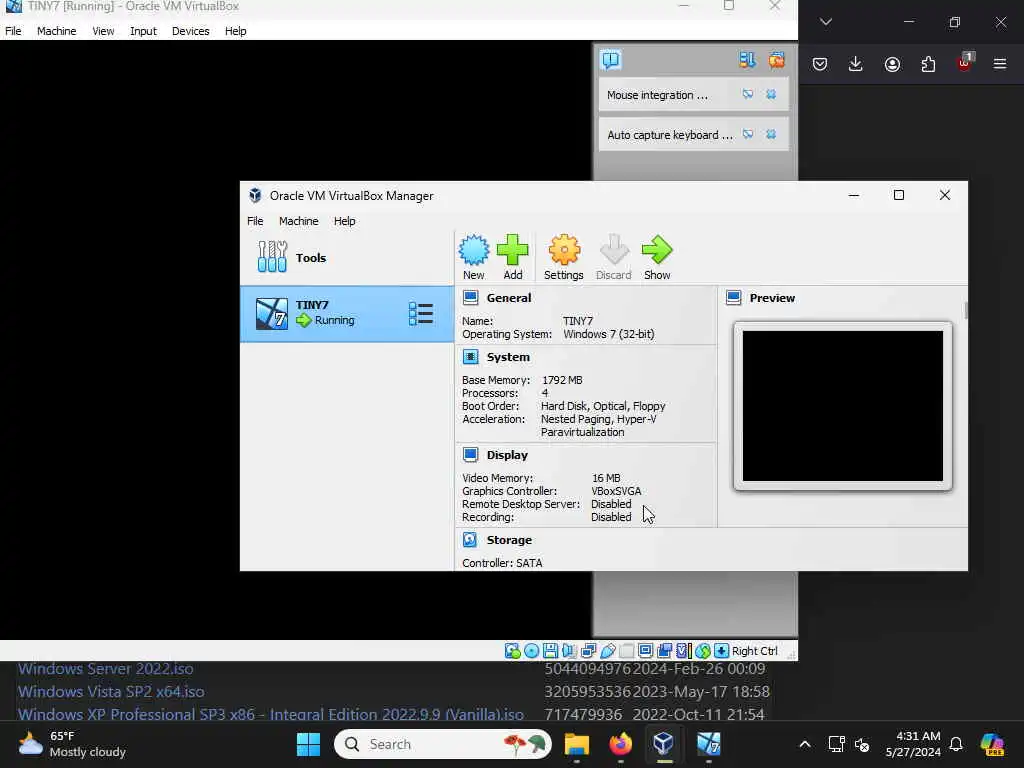Open the Windows XP Professional SP3 x86 iso link
The height and width of the screenshot is (768, 1024).
click(x=270, y=714)
